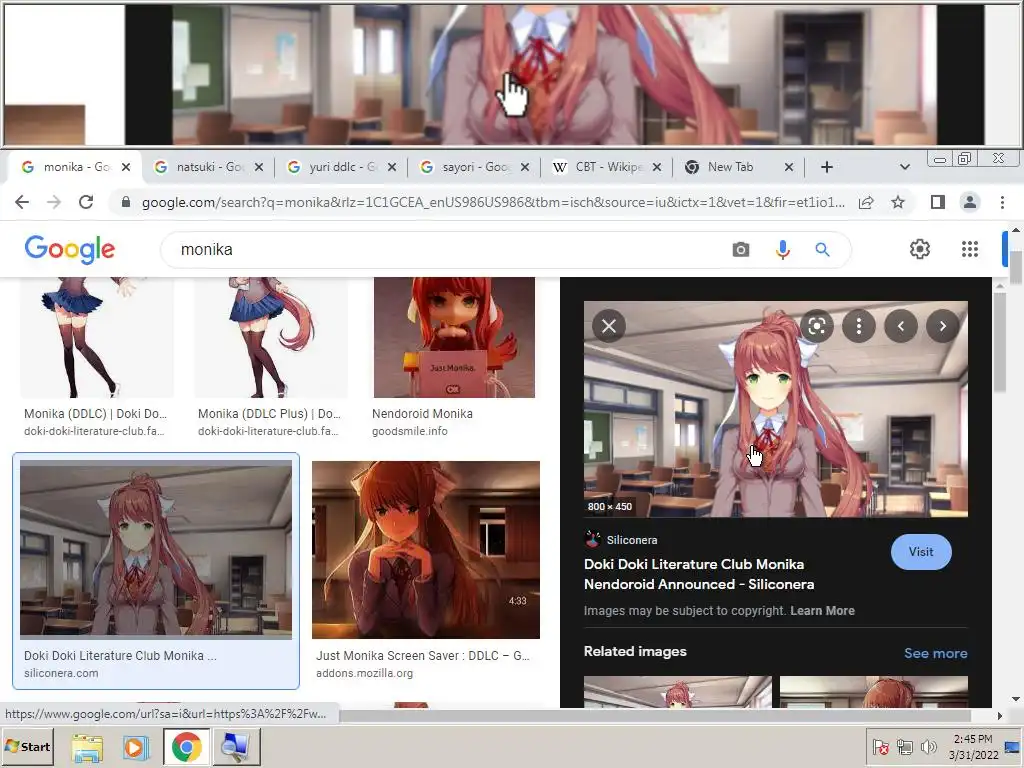Switch to the New Tab tab

pyautogui.click(x=739, y=167)
